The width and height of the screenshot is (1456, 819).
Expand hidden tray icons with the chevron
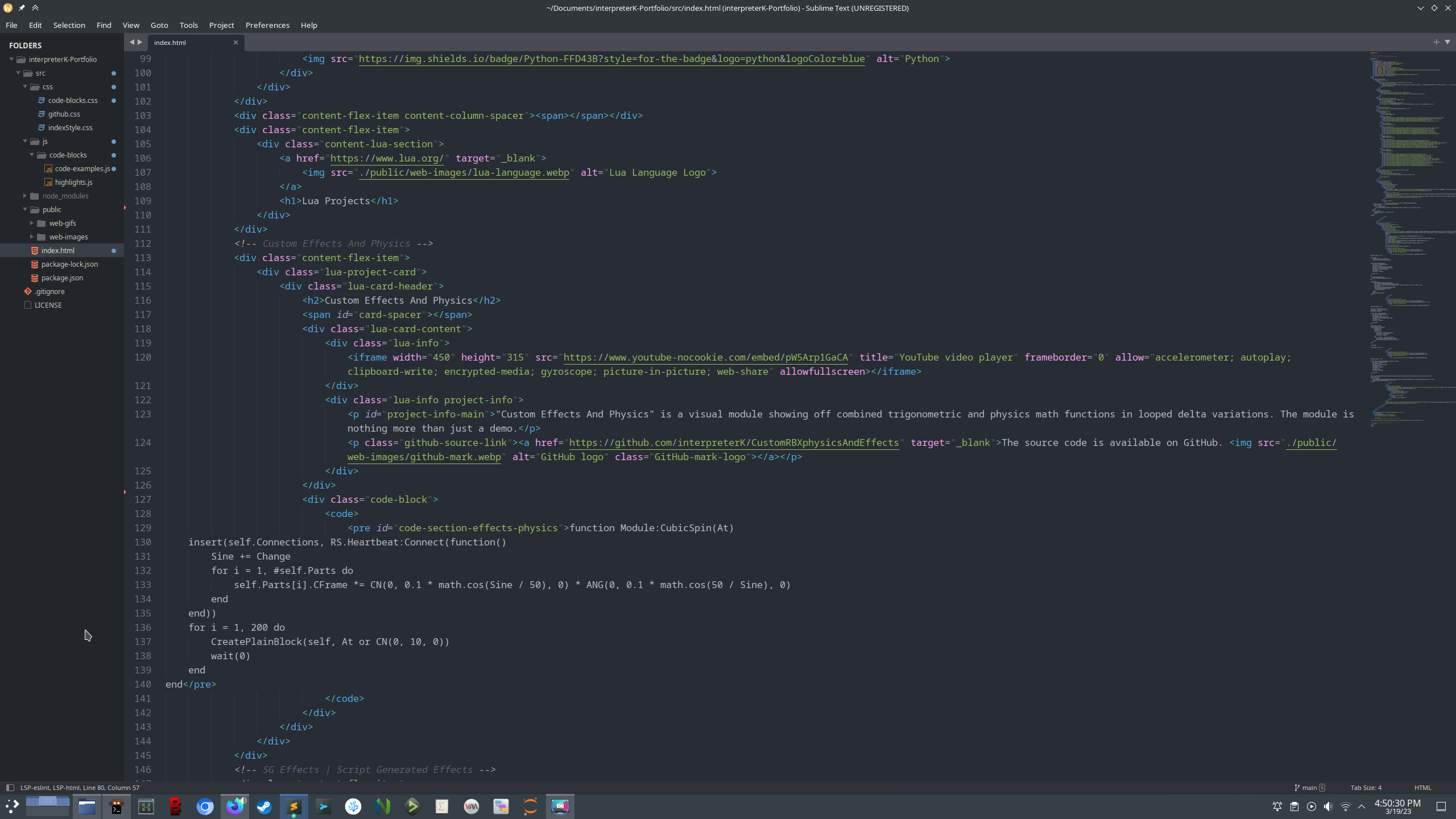tap(1362, 806)
